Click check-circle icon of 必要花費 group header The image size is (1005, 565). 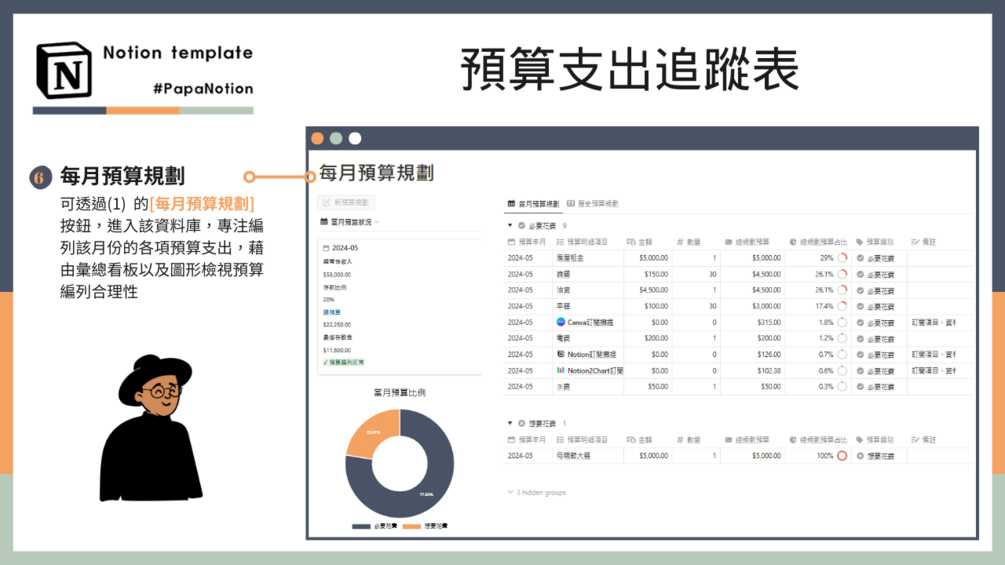(x=521, y=225)
